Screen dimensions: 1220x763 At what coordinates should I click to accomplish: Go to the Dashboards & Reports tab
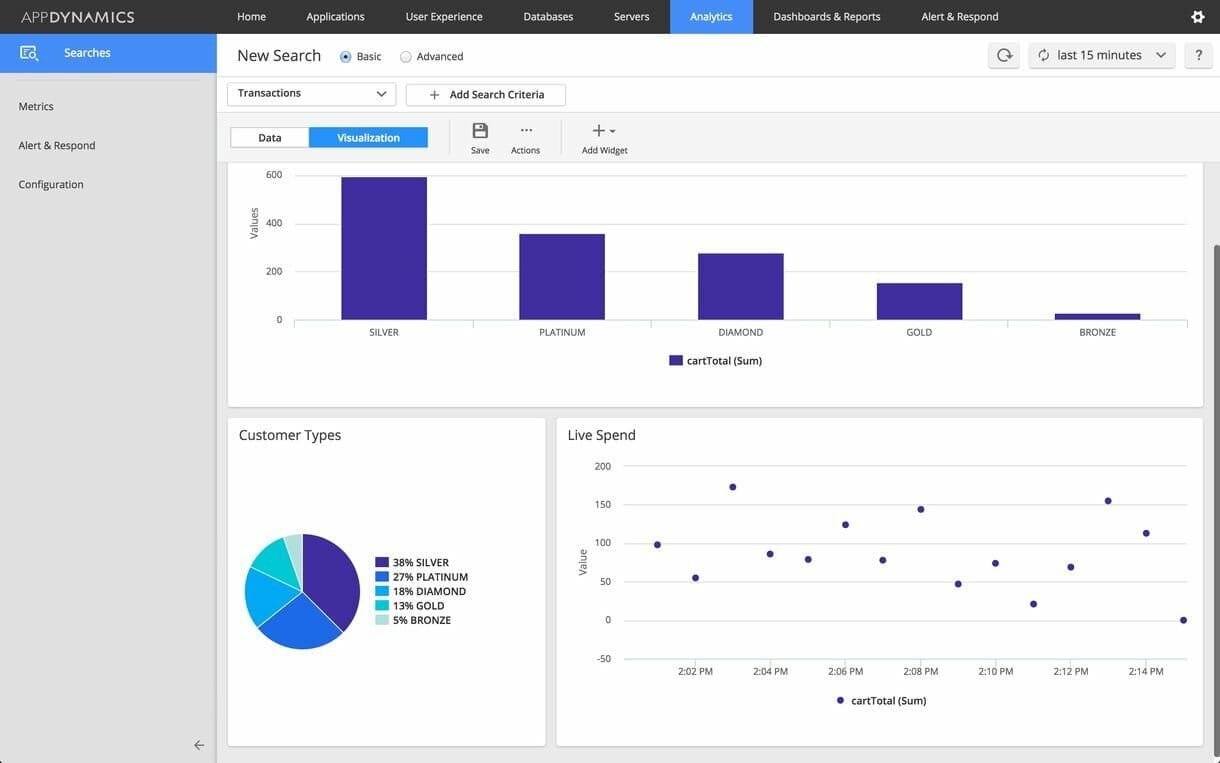827,17
